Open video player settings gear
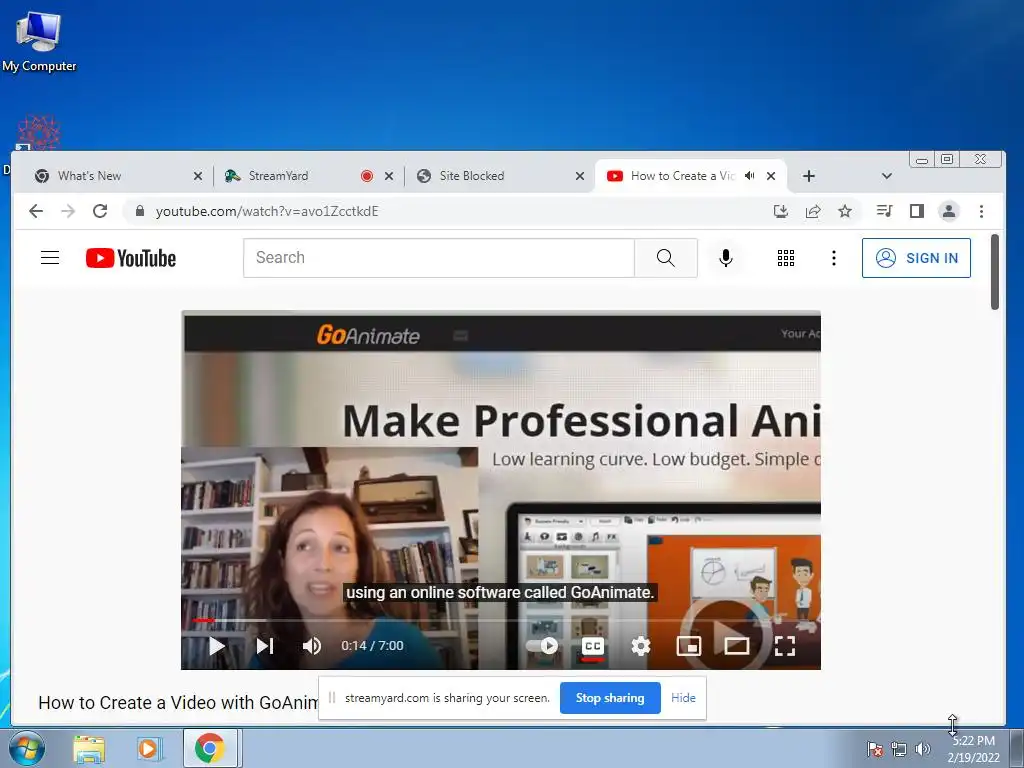The image size is (1024, 768). tap(641, 646)
